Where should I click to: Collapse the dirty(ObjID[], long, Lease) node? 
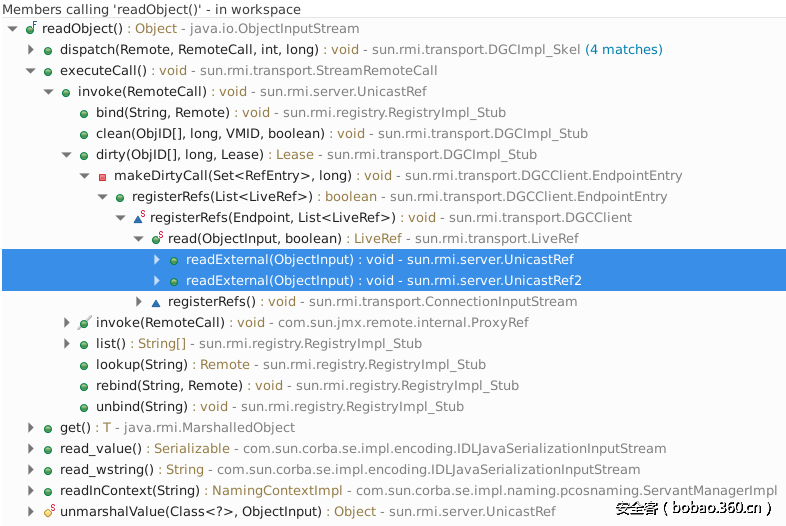(x=67, y=155)
